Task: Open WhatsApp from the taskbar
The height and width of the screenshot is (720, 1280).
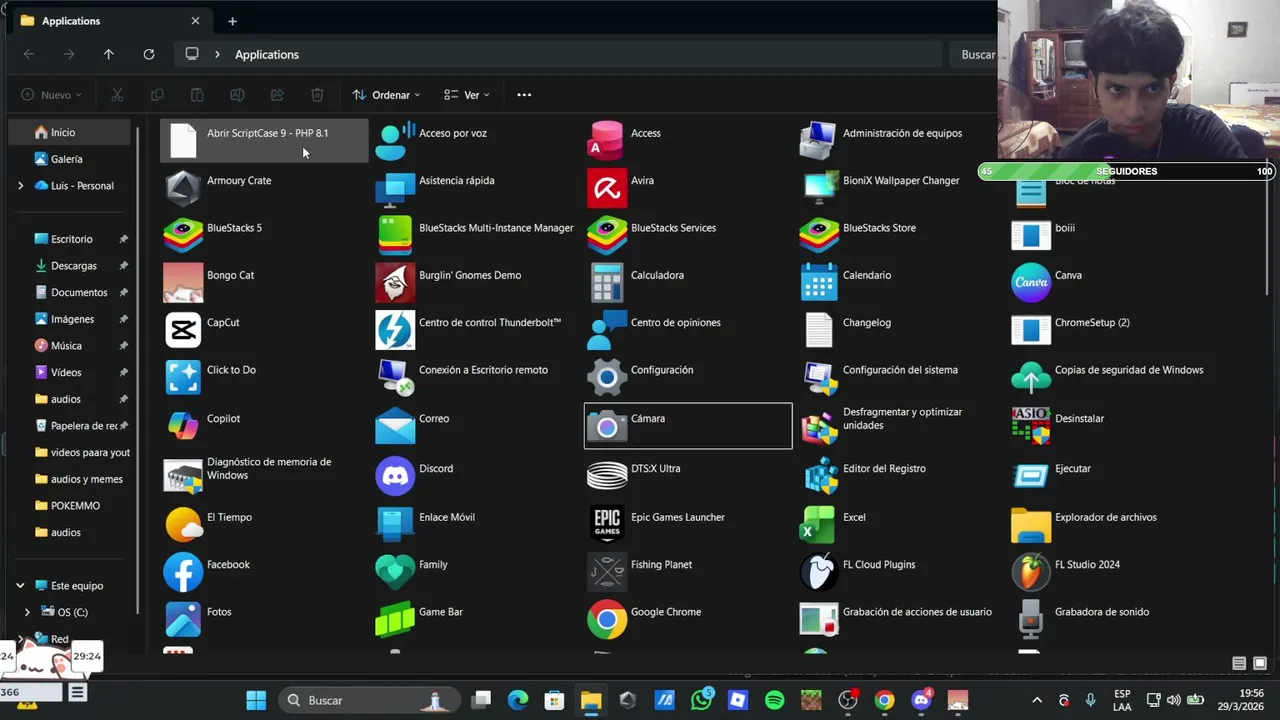Action: pos(702,700)
